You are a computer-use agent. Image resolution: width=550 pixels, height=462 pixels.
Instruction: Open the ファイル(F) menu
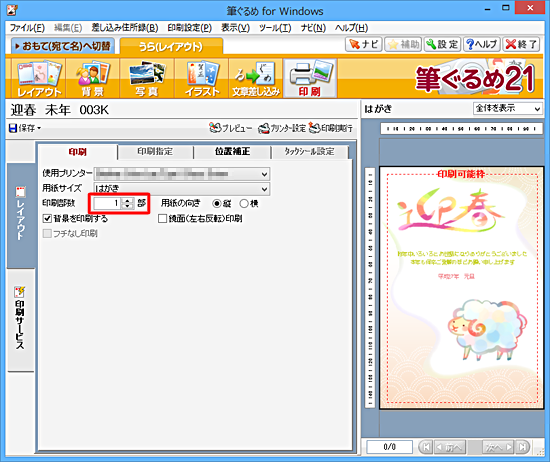(27, 28)
